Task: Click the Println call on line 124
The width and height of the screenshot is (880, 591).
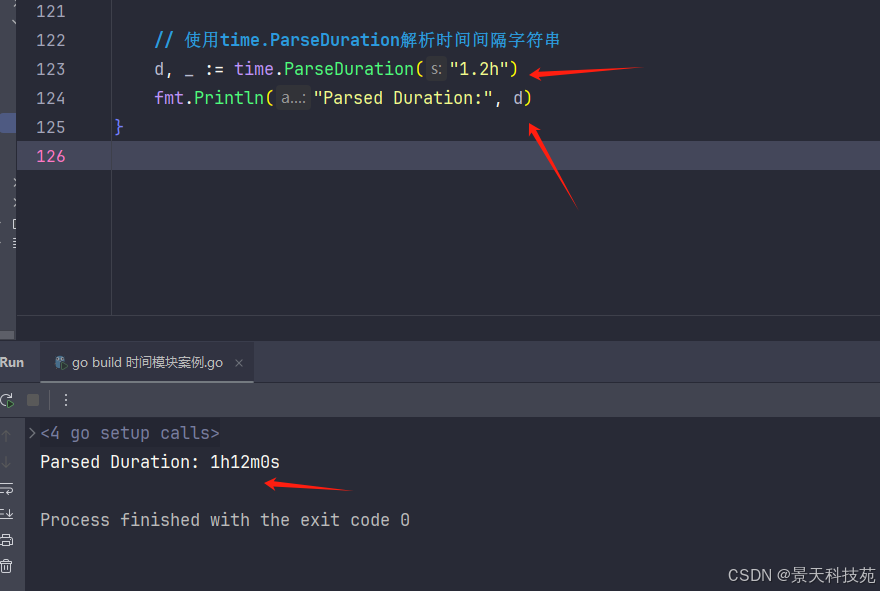Action: pyautogui.click(x=230, y=98)
